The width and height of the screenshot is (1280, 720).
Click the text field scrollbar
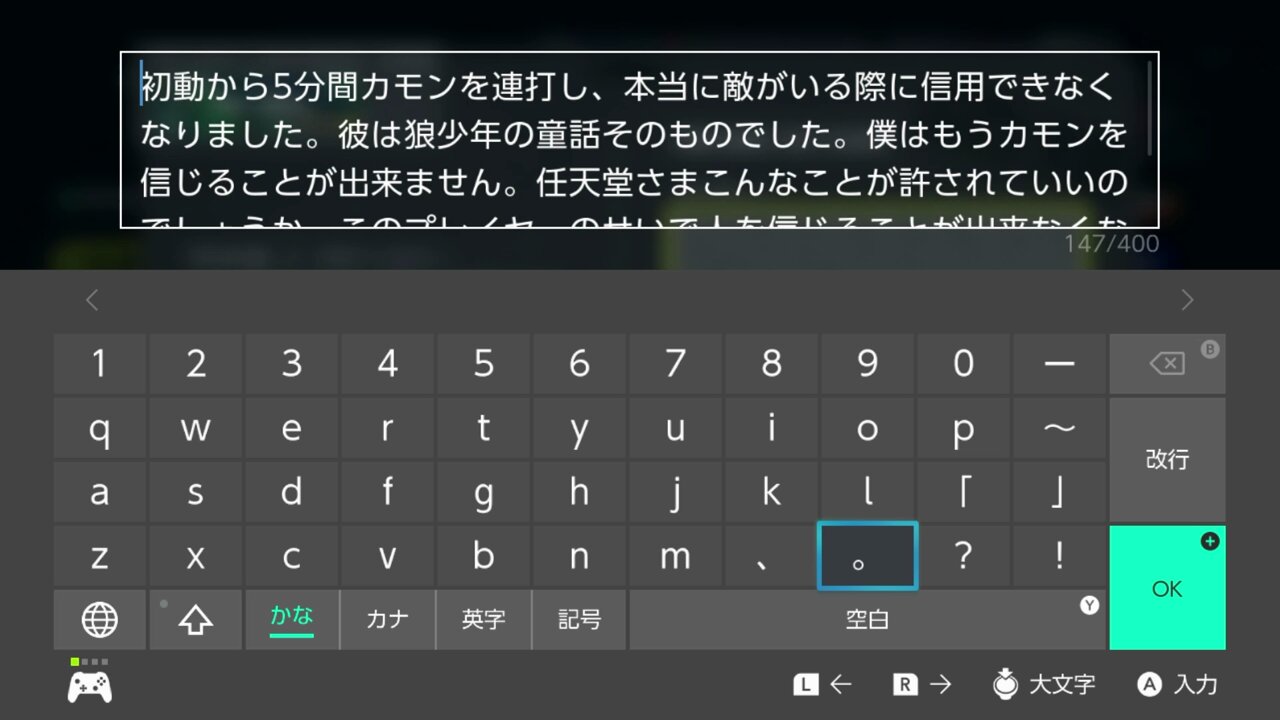[1150, 108]
